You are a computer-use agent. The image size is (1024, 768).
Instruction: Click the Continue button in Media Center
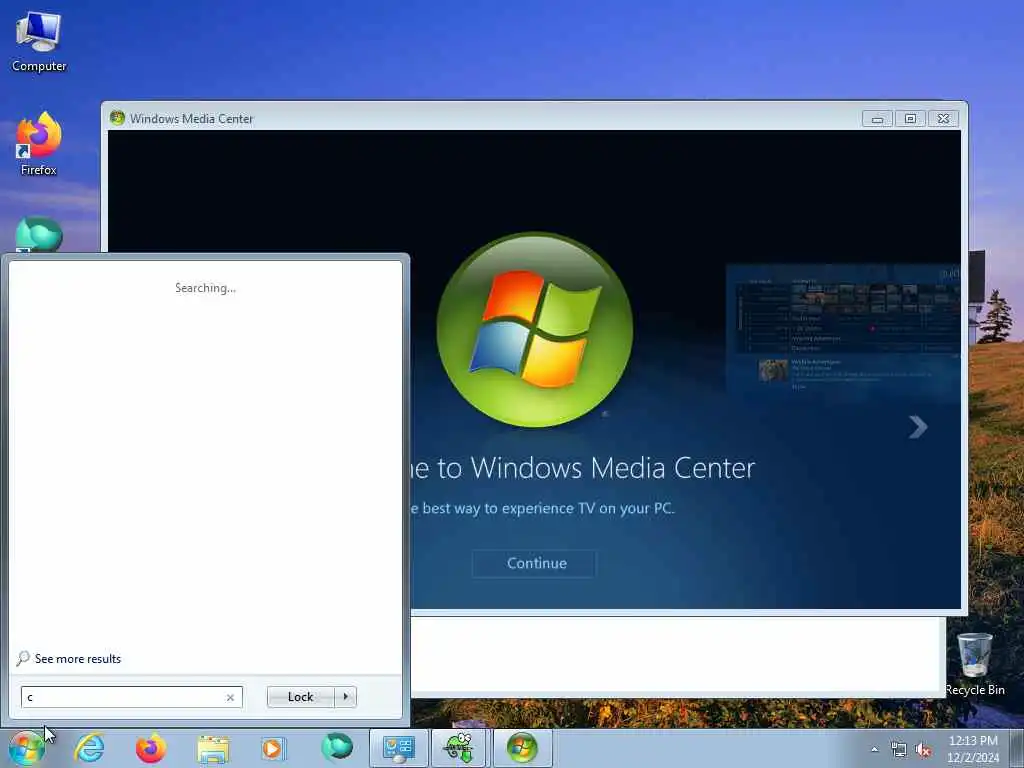pos(534,564)
